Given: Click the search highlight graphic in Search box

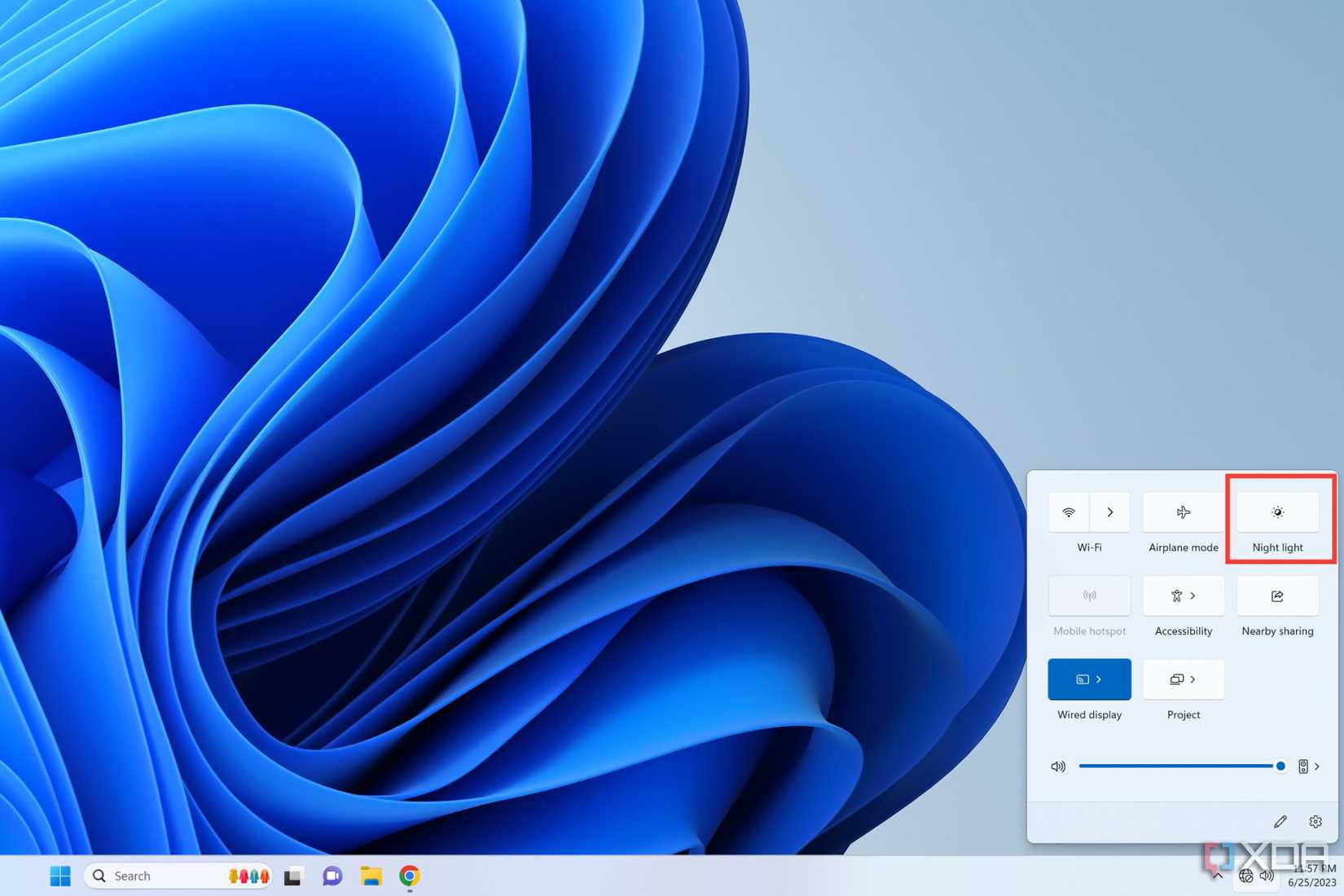Looking at the screenshot, I should 249,876.
